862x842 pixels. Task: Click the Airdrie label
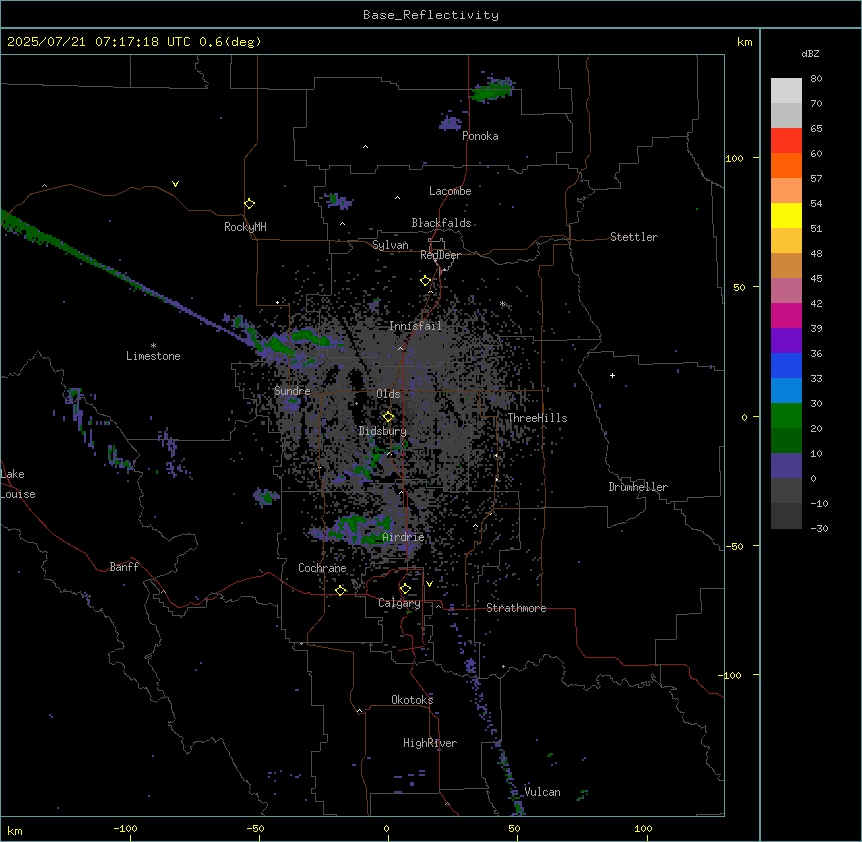coord(403,537)
